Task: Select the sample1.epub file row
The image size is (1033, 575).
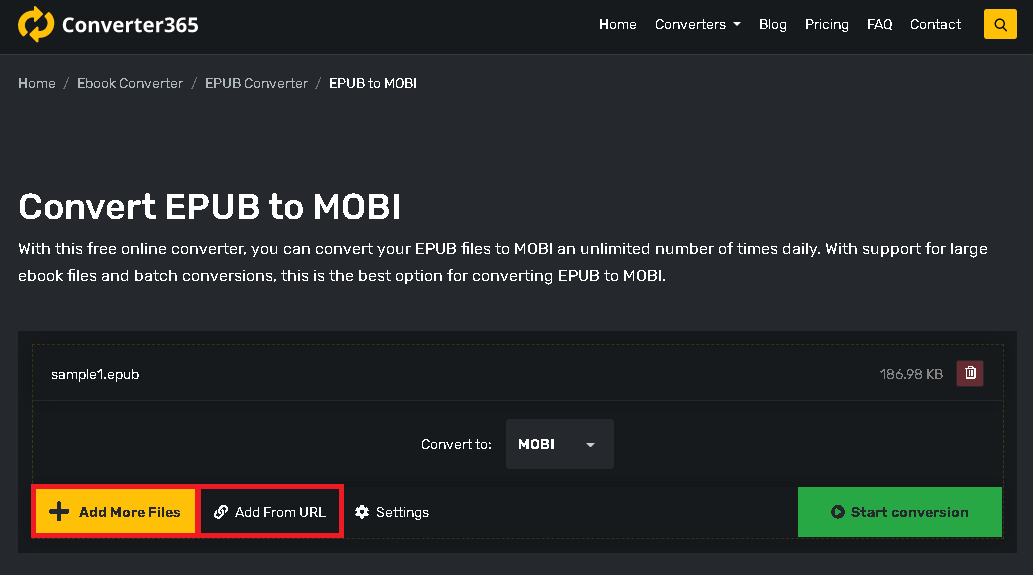Action: [x=96, y=374]
